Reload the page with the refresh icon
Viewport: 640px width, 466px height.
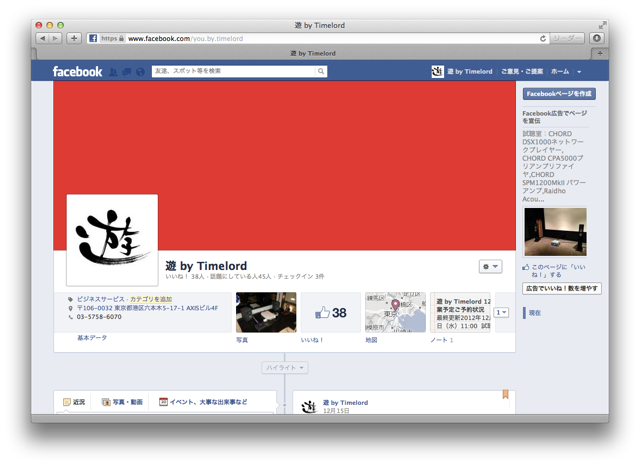click(x=542, y=38)
